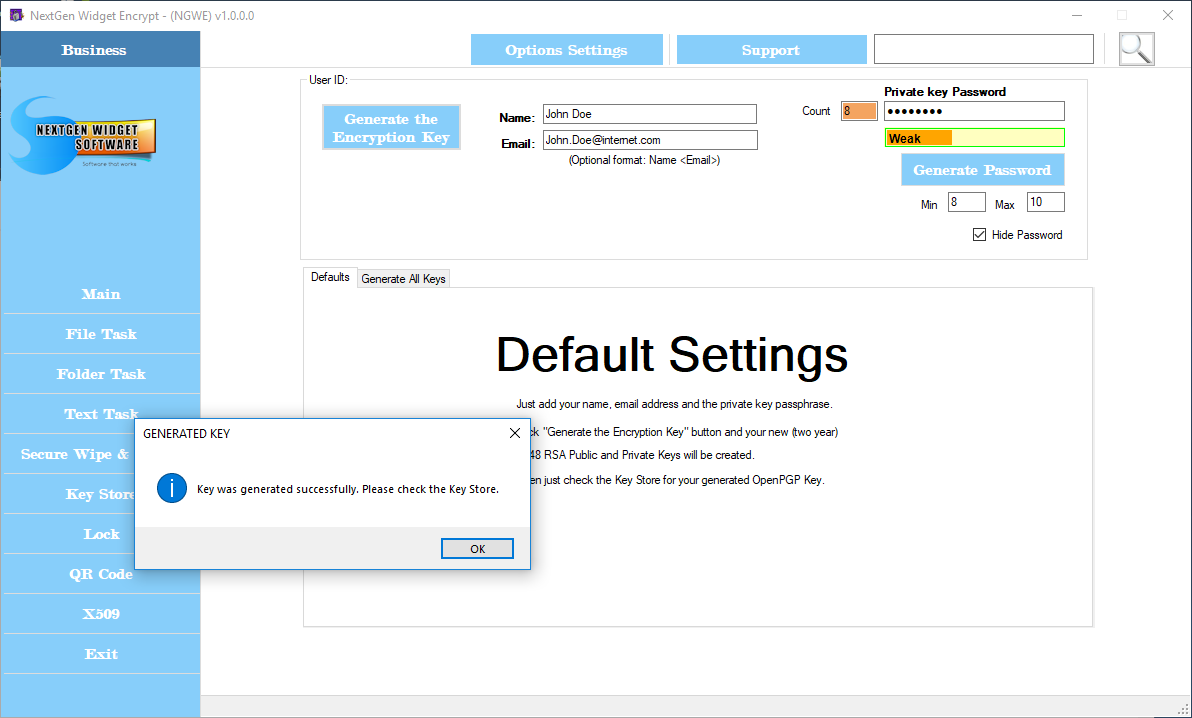Open Folder Task in the sidebar
Viewport: 1192px width, 718px height.
tap(101, 374)
